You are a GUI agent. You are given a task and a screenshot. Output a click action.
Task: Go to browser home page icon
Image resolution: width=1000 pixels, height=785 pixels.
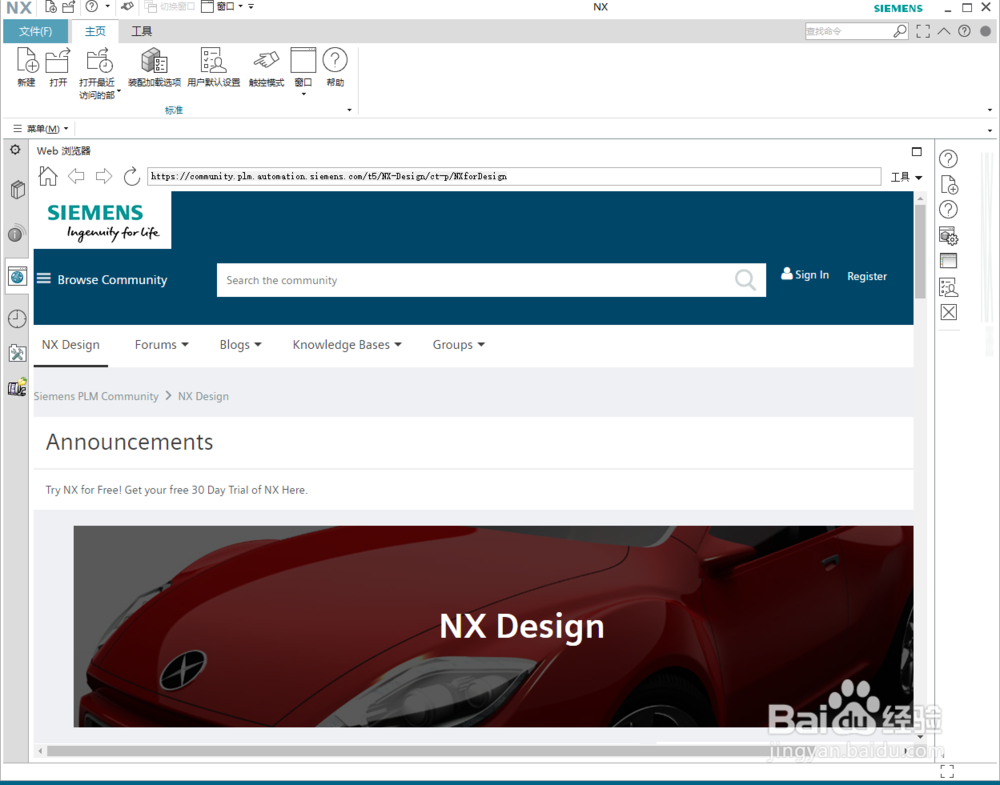(x=48, y=176)
